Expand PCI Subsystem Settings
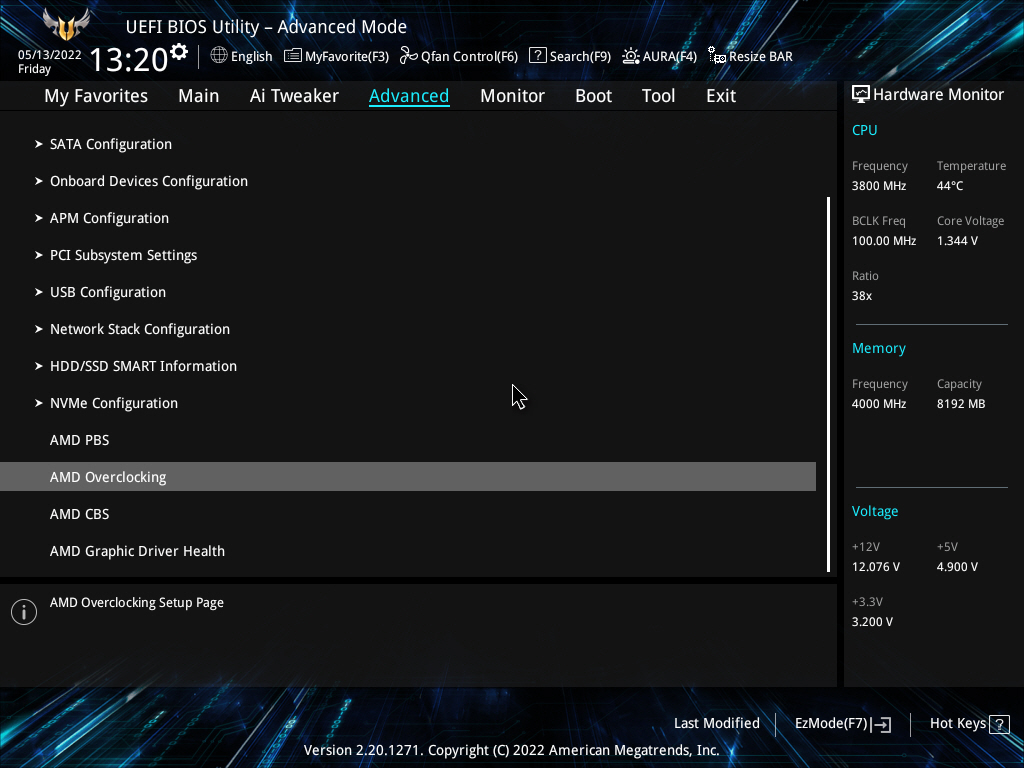 tap(123, 255)
